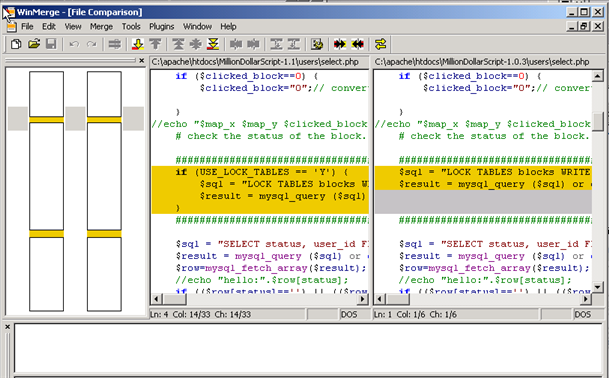
Task: Click the Undo arrow icon
Action: coord(74,44)
